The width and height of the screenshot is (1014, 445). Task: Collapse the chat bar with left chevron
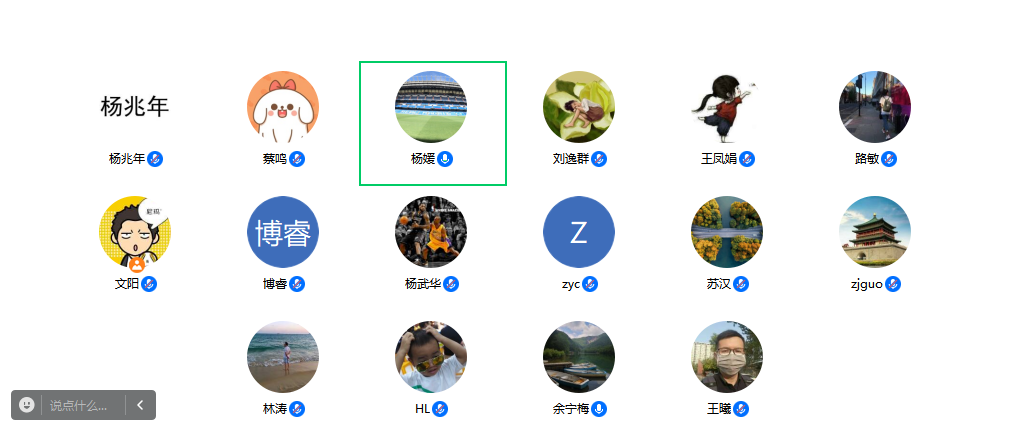tap(140, 405)
